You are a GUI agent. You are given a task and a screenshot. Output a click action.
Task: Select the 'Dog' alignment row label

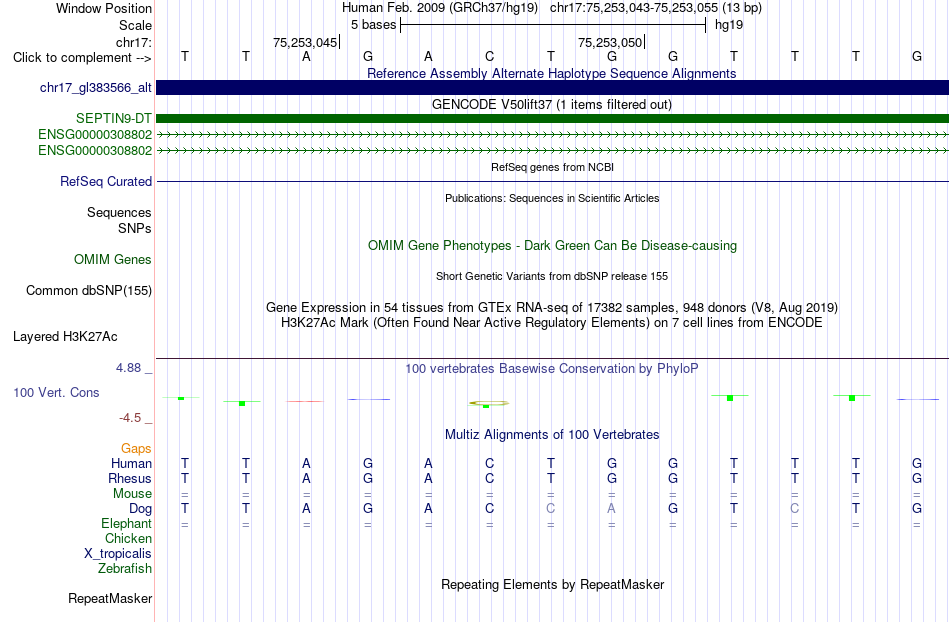pos(140,509)
